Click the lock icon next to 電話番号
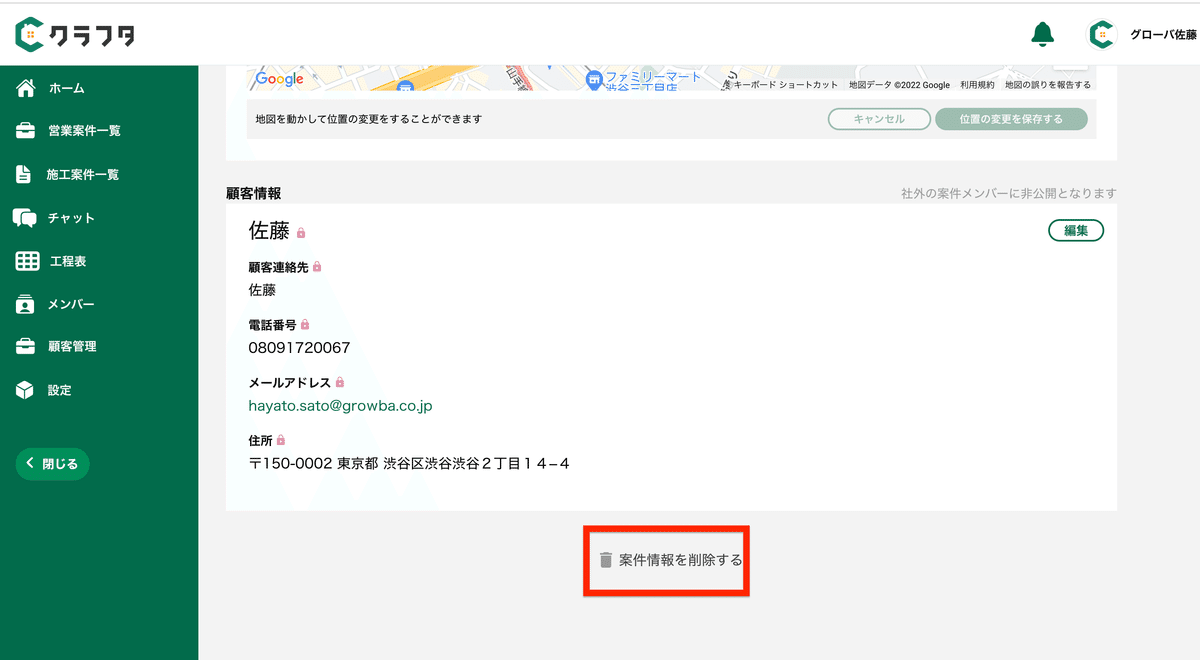Viewport: 1200px width, 660px height. (305, 325)
